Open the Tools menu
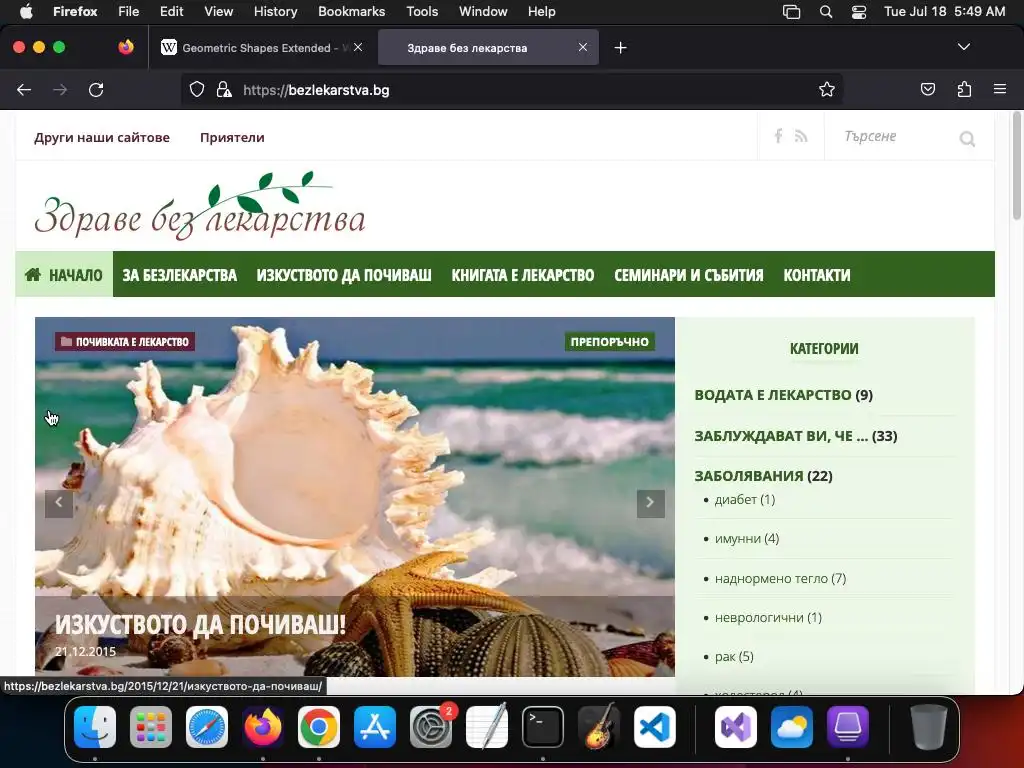1024x768 pixels. tap(422, 12)
